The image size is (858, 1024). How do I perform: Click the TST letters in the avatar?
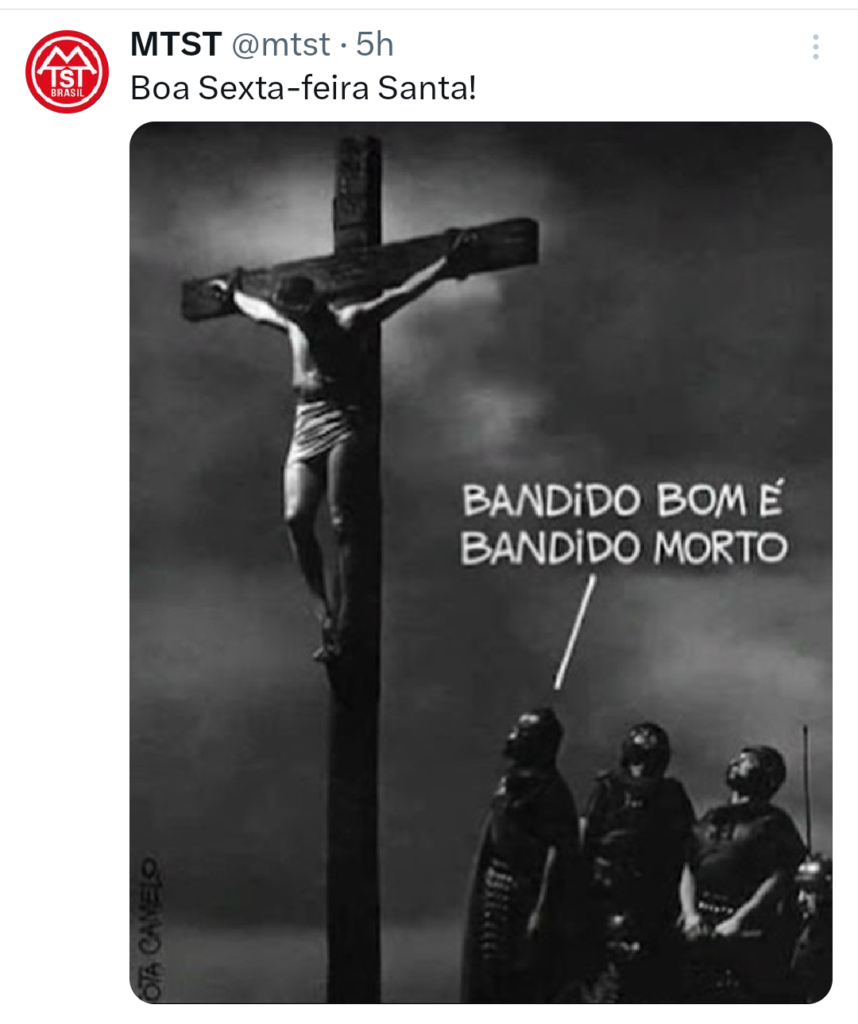point(67,76)
